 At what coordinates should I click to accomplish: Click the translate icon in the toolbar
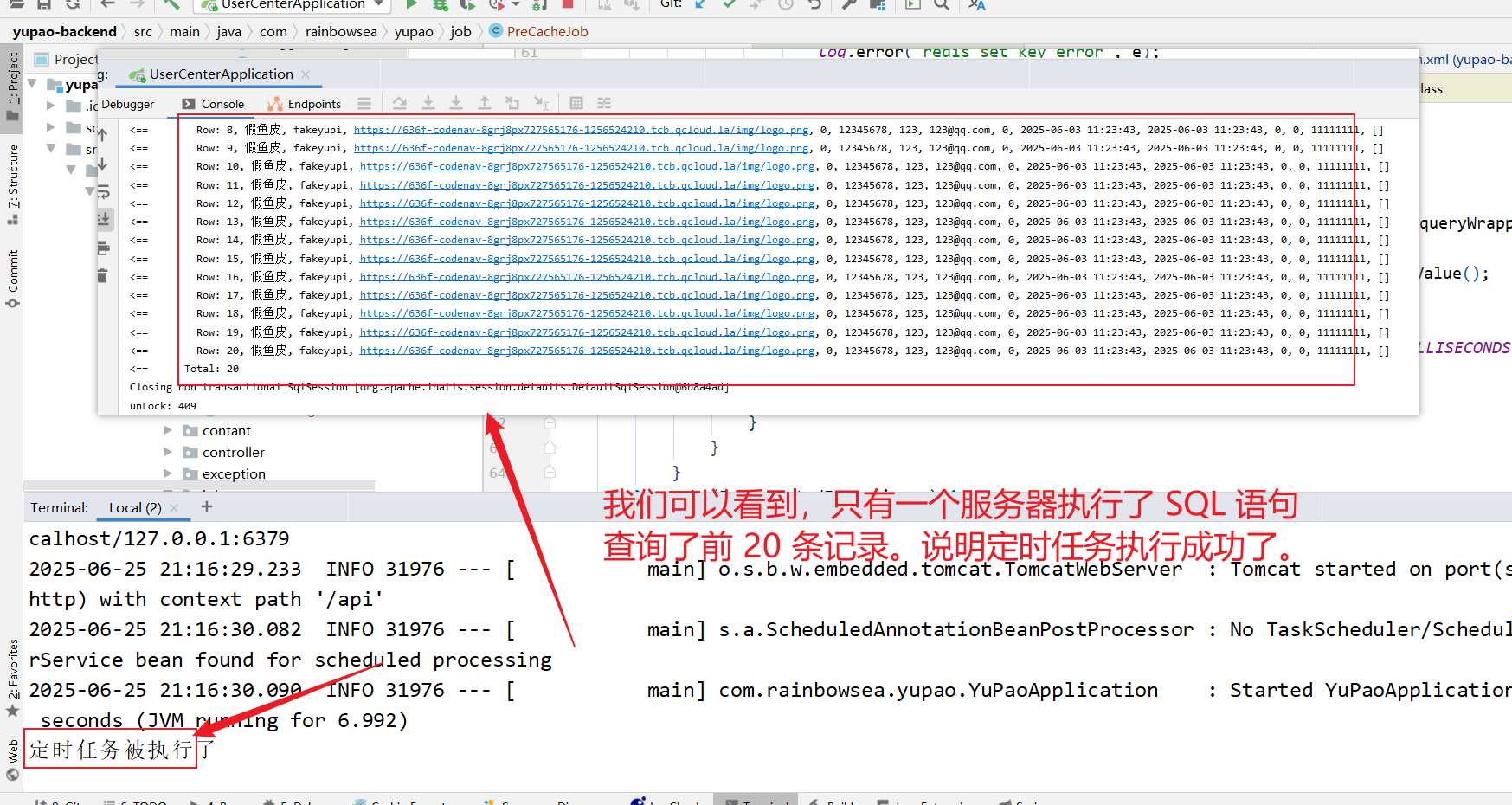click(x=977, y=4)
